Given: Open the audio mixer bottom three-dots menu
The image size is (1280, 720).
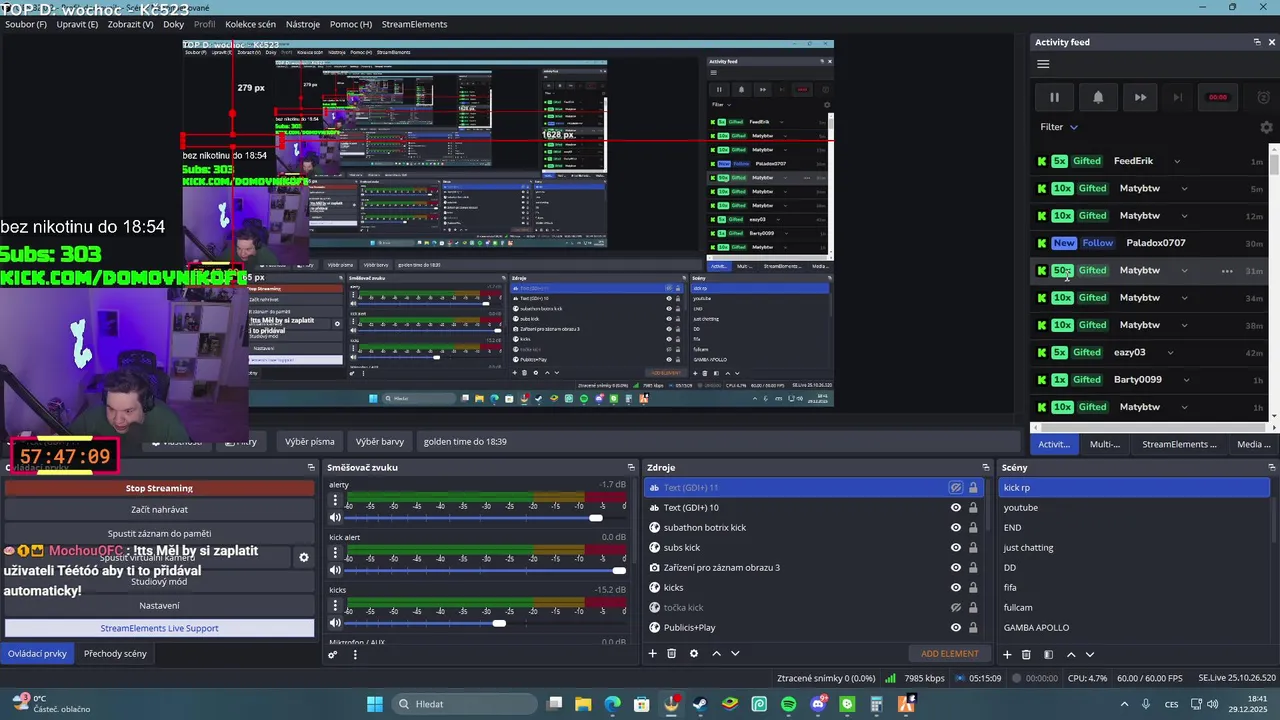Looking at the screenshot, I should [355, 655].
